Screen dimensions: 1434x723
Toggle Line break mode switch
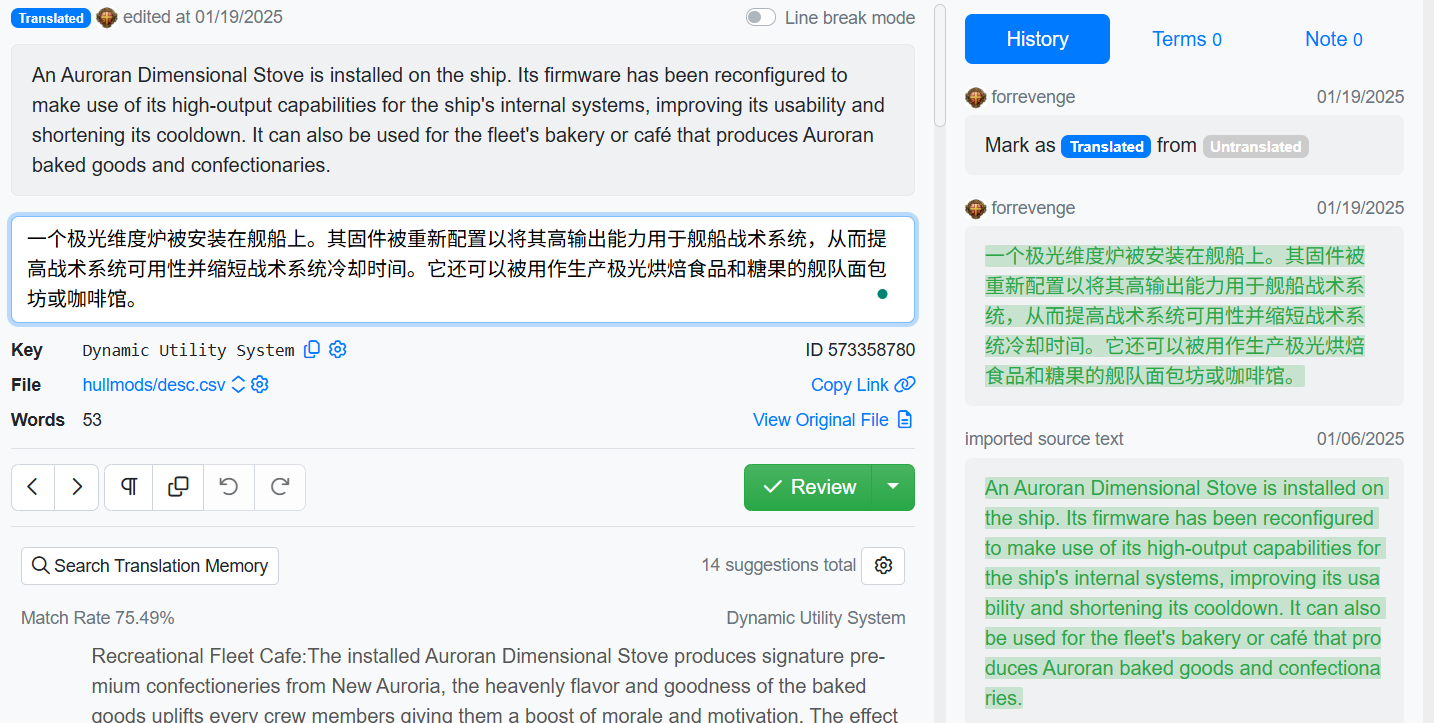click(761, 17)
